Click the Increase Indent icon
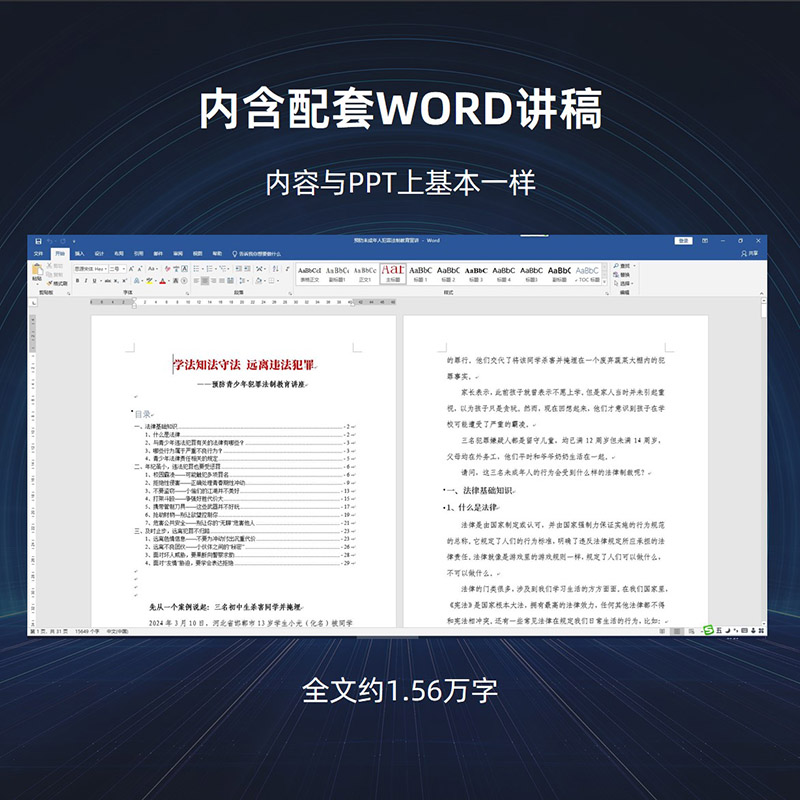 (247, 268)
